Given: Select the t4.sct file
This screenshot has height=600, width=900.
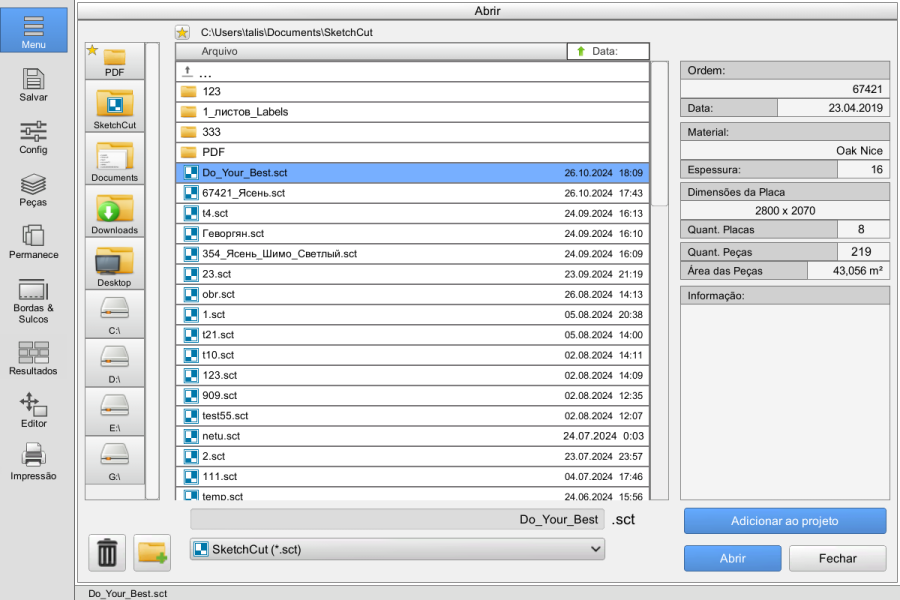Looking at the screenshot, I should 412,213.
